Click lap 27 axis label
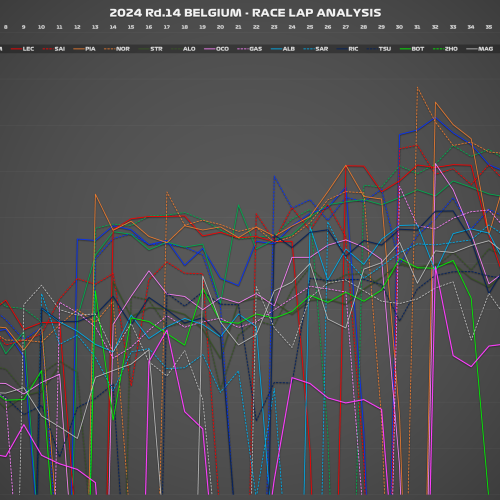 pyautogui.click(x=346, y=27)
